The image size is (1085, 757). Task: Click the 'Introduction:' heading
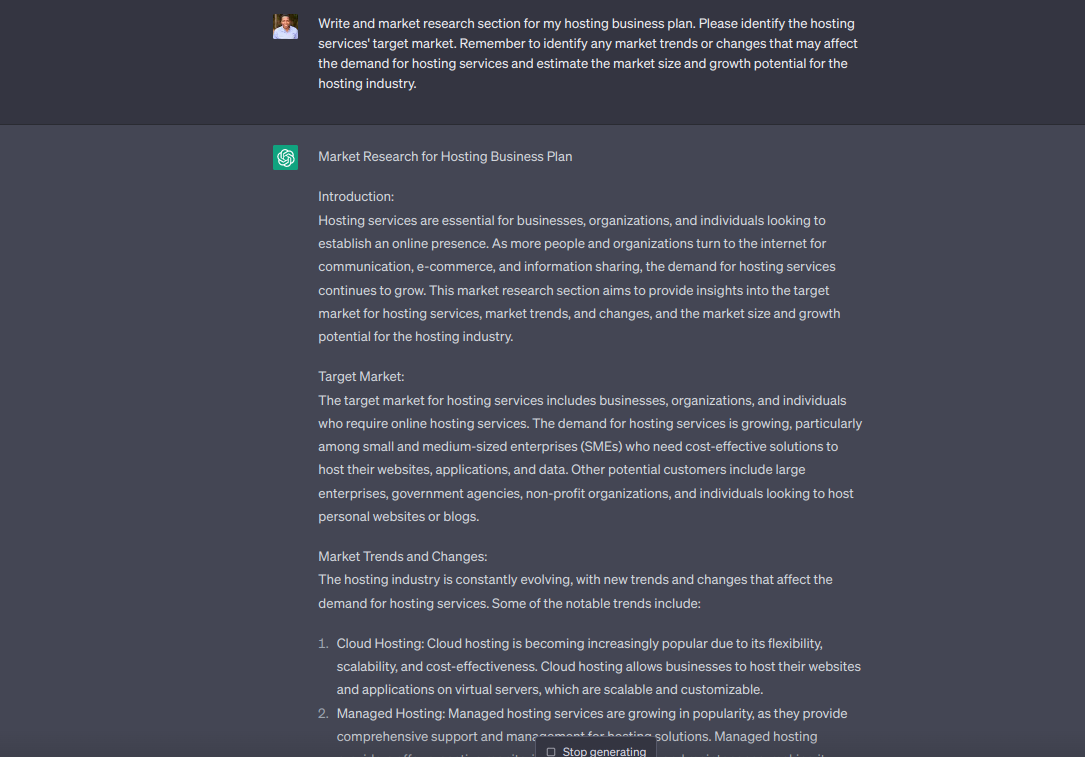pos(356,197)
